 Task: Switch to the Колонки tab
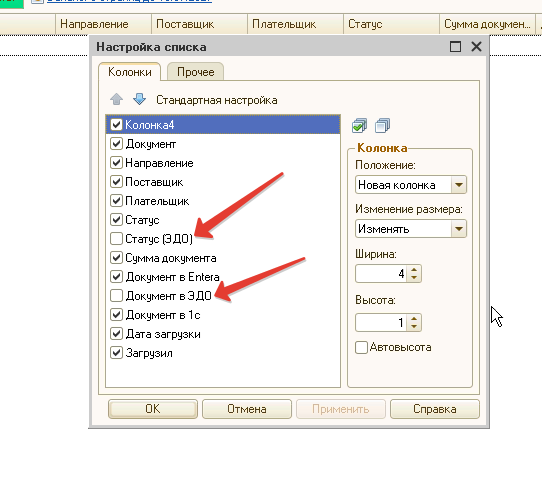(x=130, y=72)
